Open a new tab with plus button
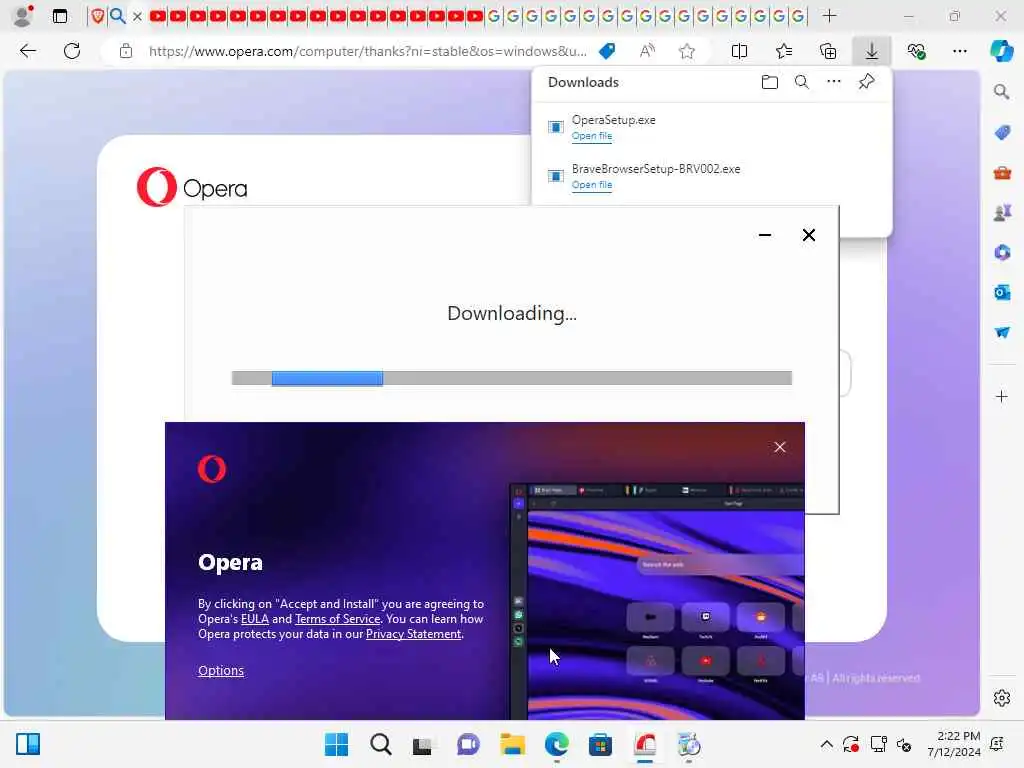Viewport: 1024px width, 768px height. point(829,16)
